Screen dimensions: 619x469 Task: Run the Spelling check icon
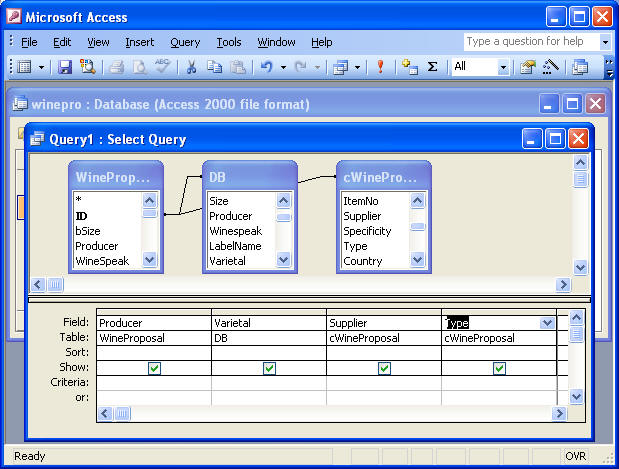pyautogui.click(x=162, y=66)
